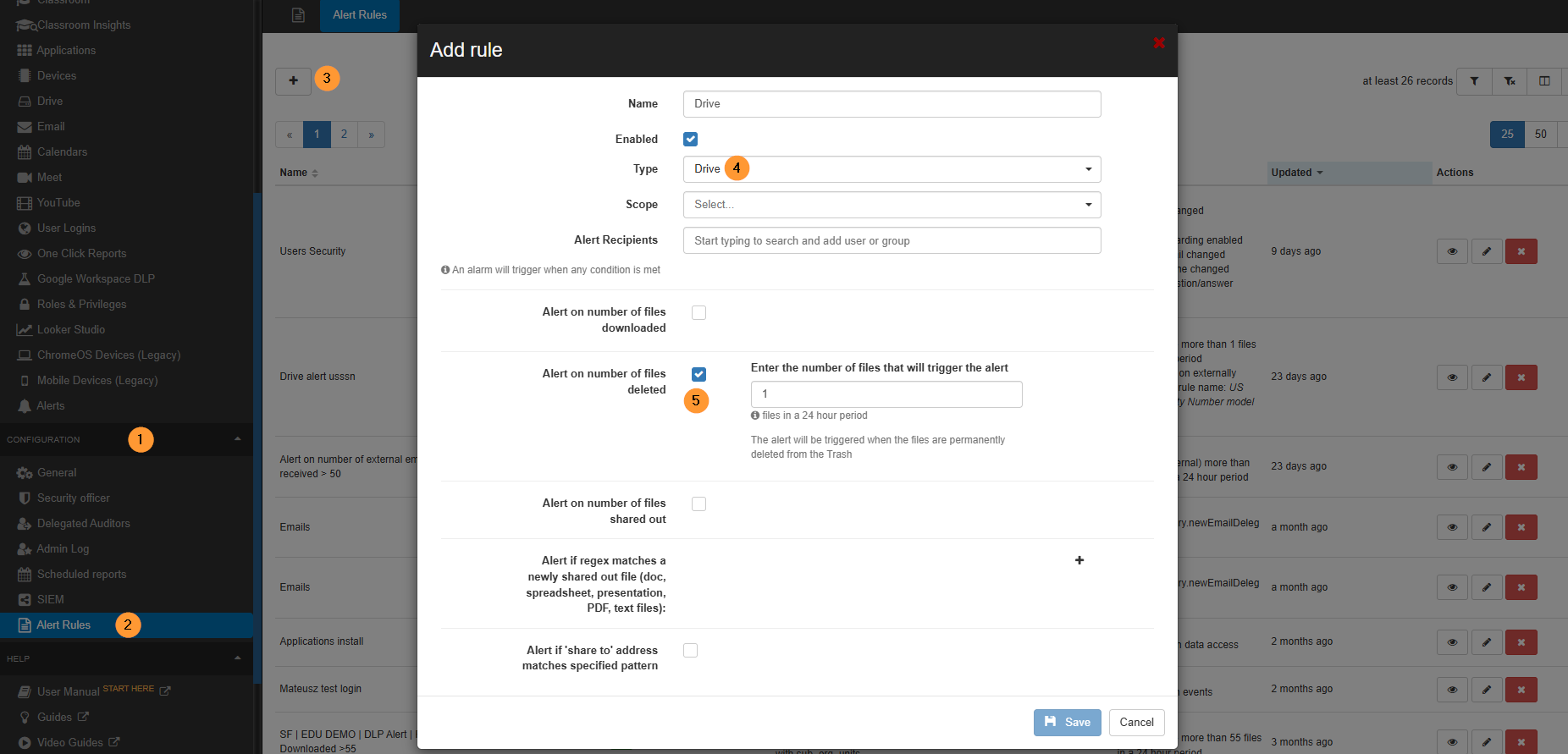Go to next page with » arrow
The width and height of the screenshot is (1568, 754).
371,135
